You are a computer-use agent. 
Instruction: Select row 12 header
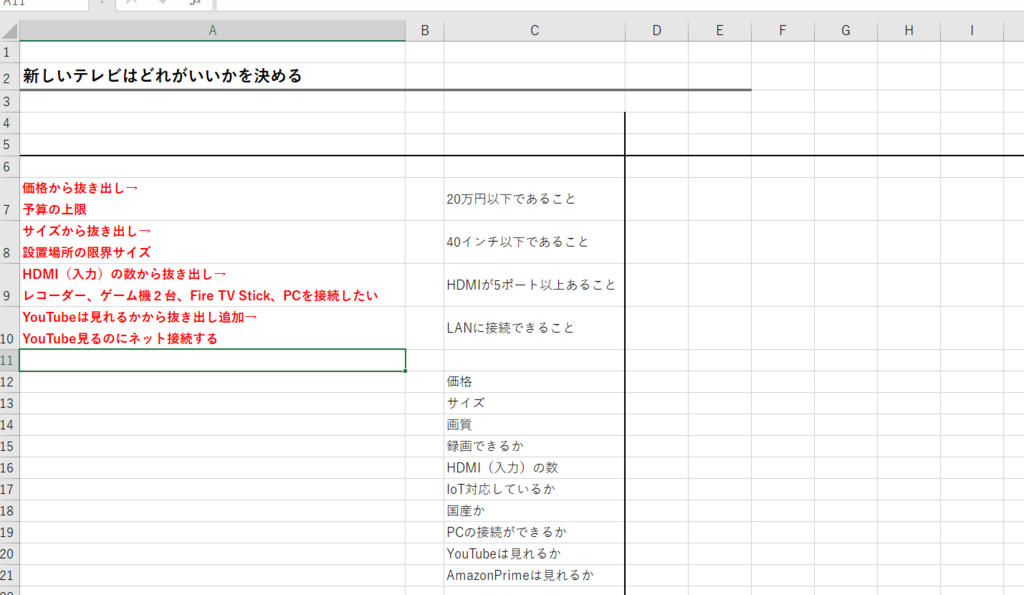tap(9, 382)
